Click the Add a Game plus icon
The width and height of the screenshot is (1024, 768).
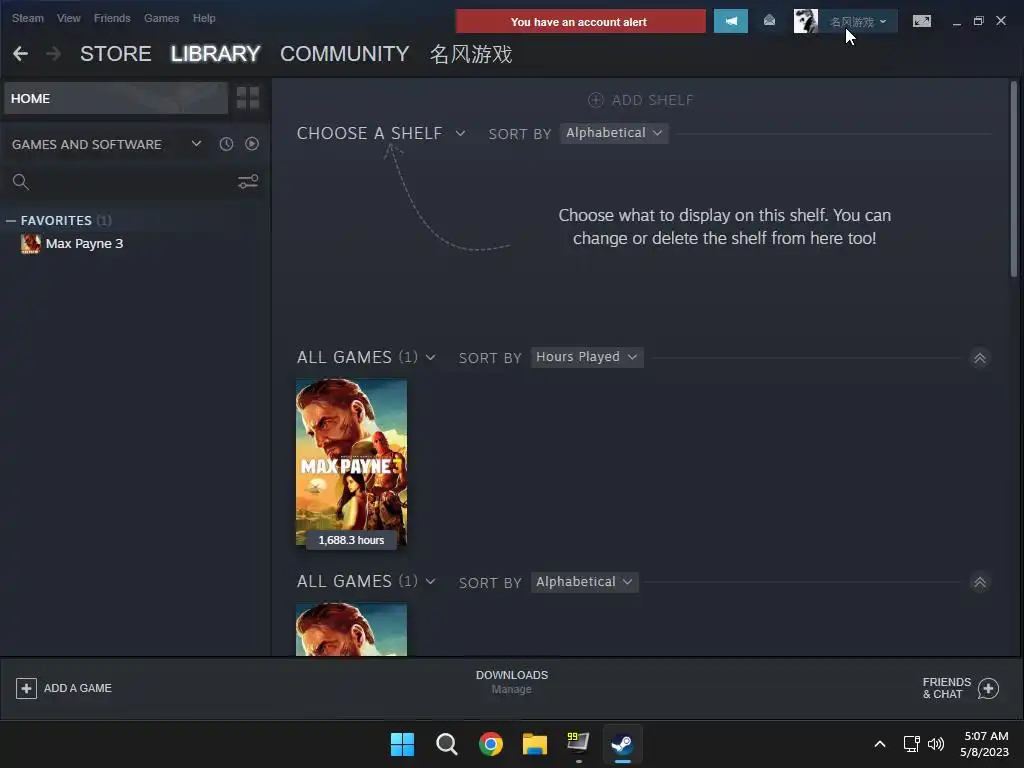coord(26,688)
